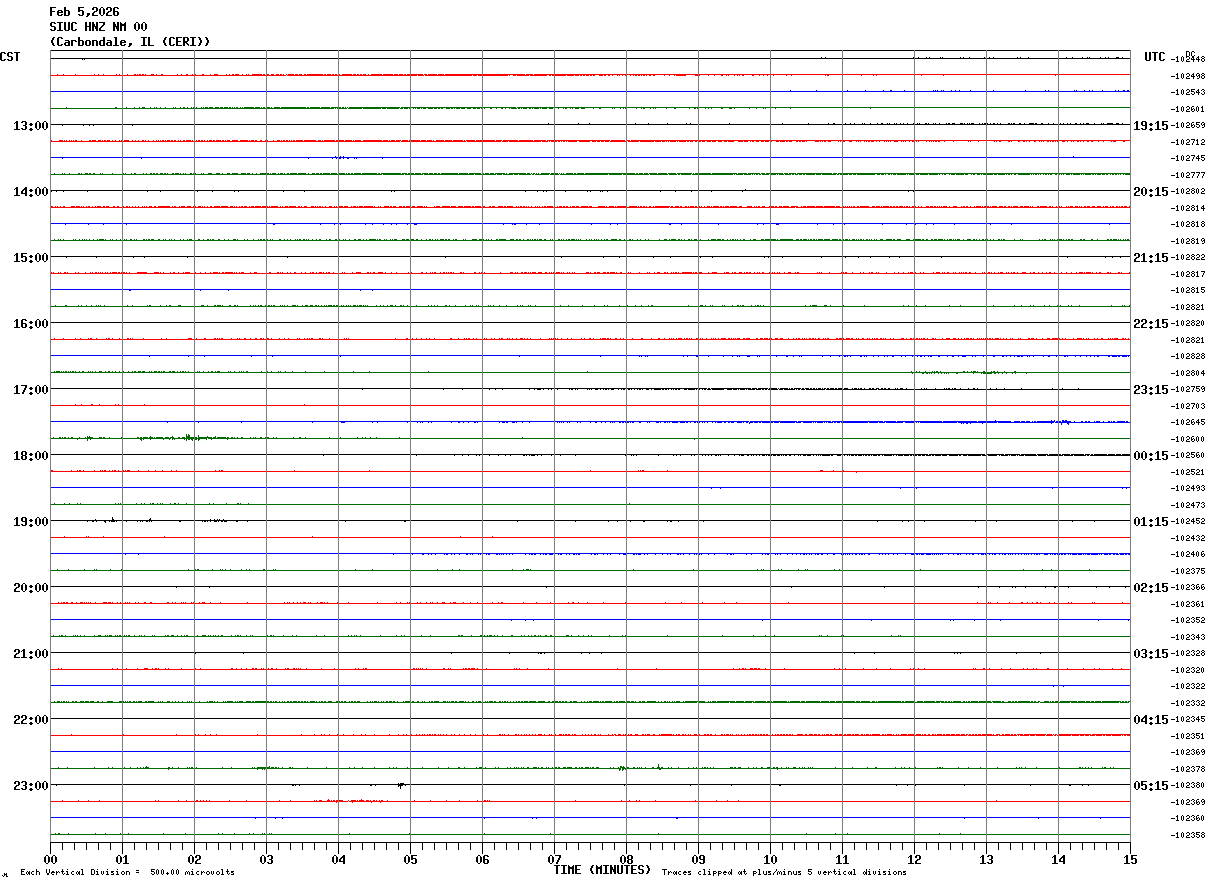1210x886 pixels.
Task: Select the 05:15 UTC time label
Action: (x=1150, y=785)
